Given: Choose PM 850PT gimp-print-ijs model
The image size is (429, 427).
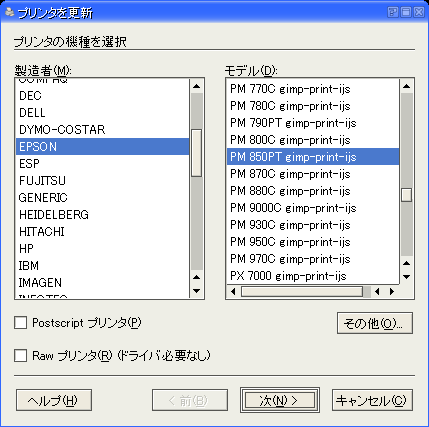Looking at the screenshot, I should 313,157.
